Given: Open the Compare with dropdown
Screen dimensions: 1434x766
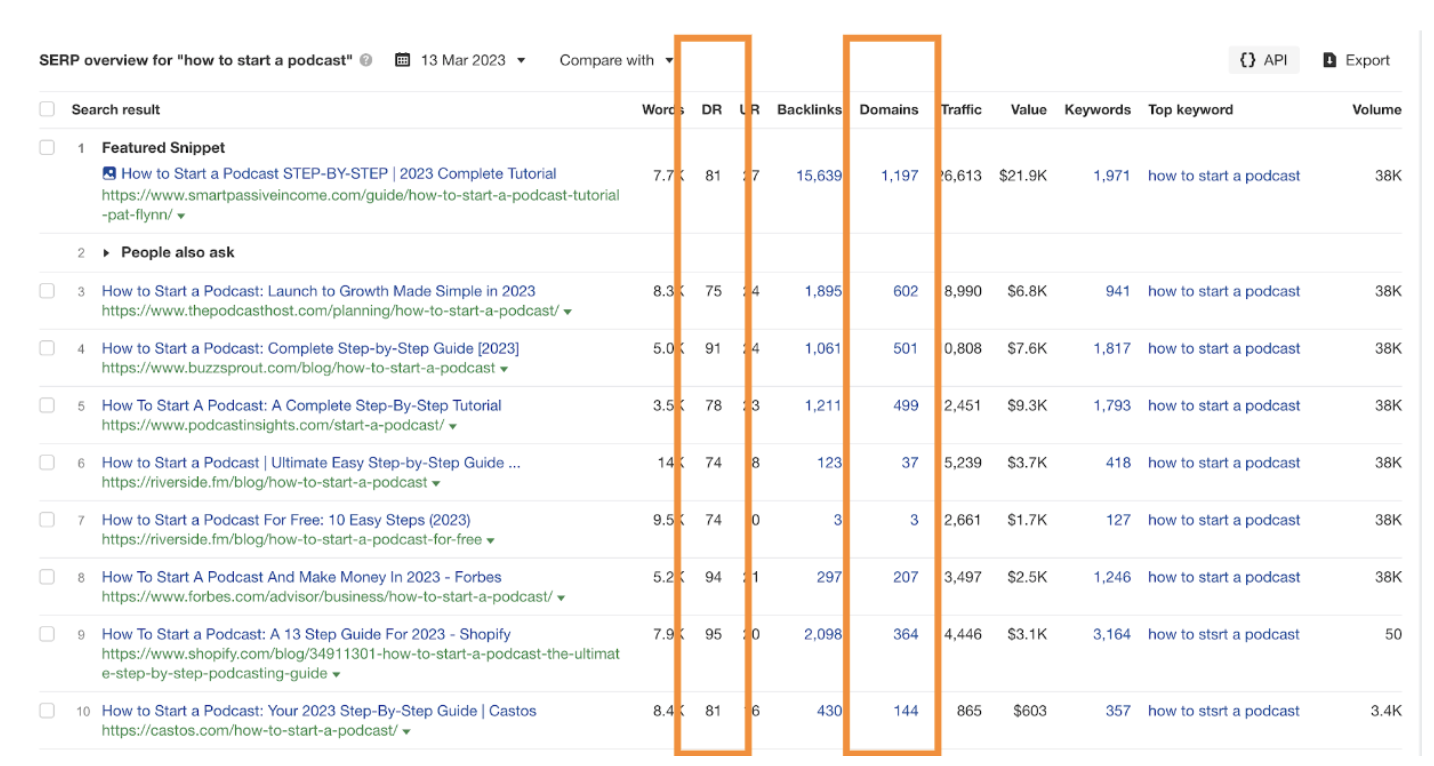Looking at the screenshot, I should (x=616, y=60).
